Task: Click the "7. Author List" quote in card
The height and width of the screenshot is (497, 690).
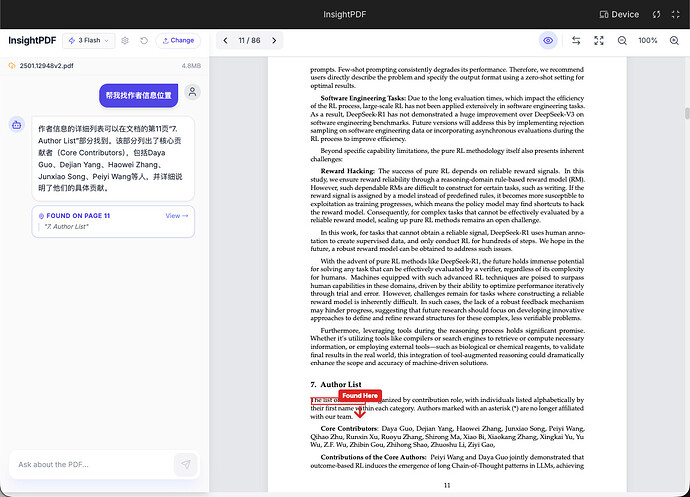Action: (x=66, y=227)
